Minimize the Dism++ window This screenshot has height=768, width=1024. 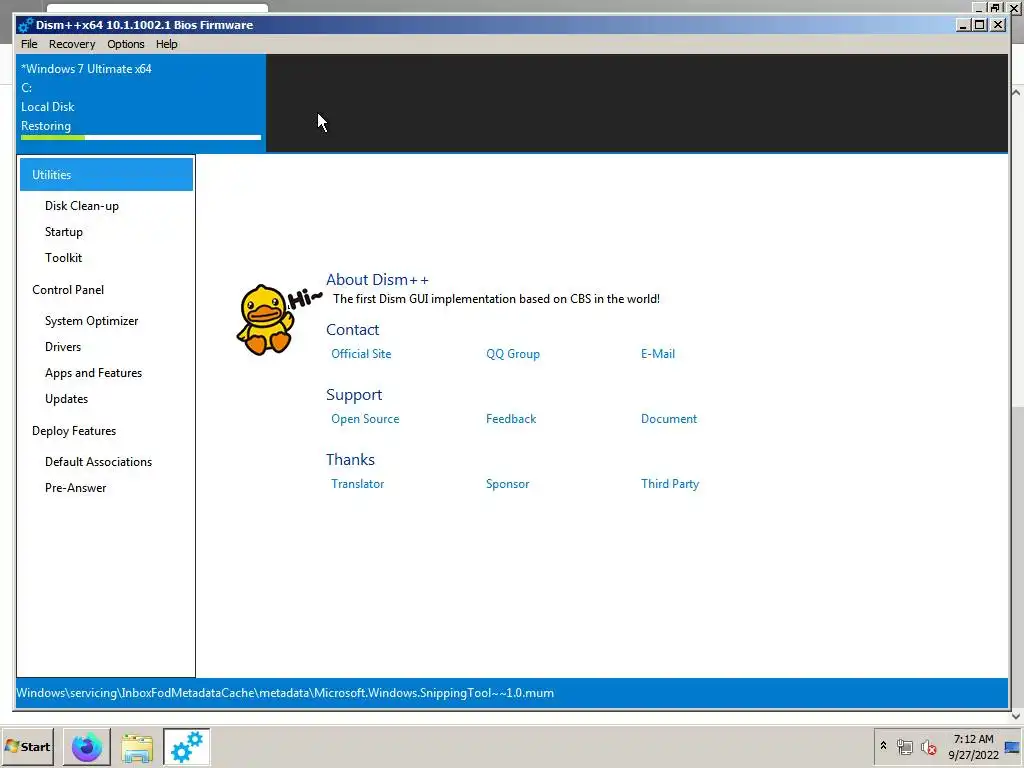964,25
